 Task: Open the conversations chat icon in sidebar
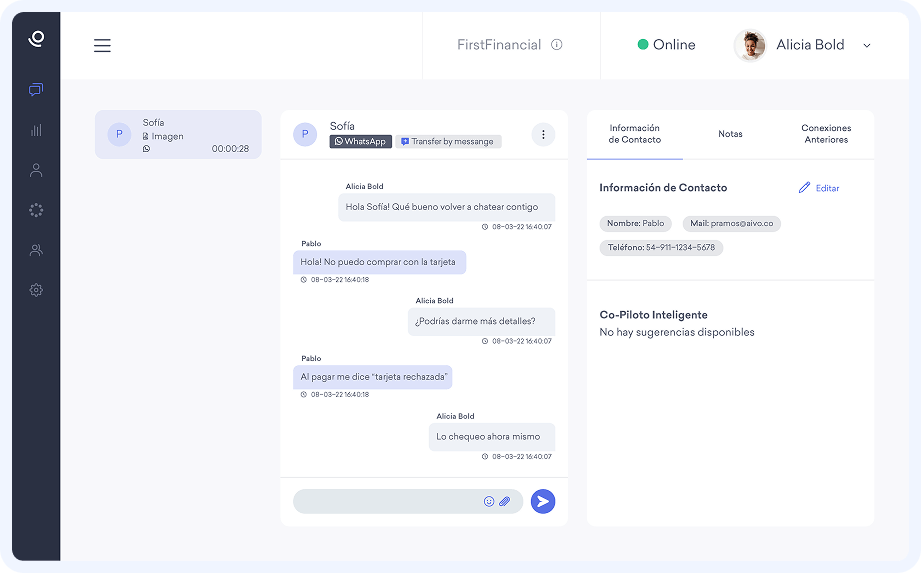[36, 90]
